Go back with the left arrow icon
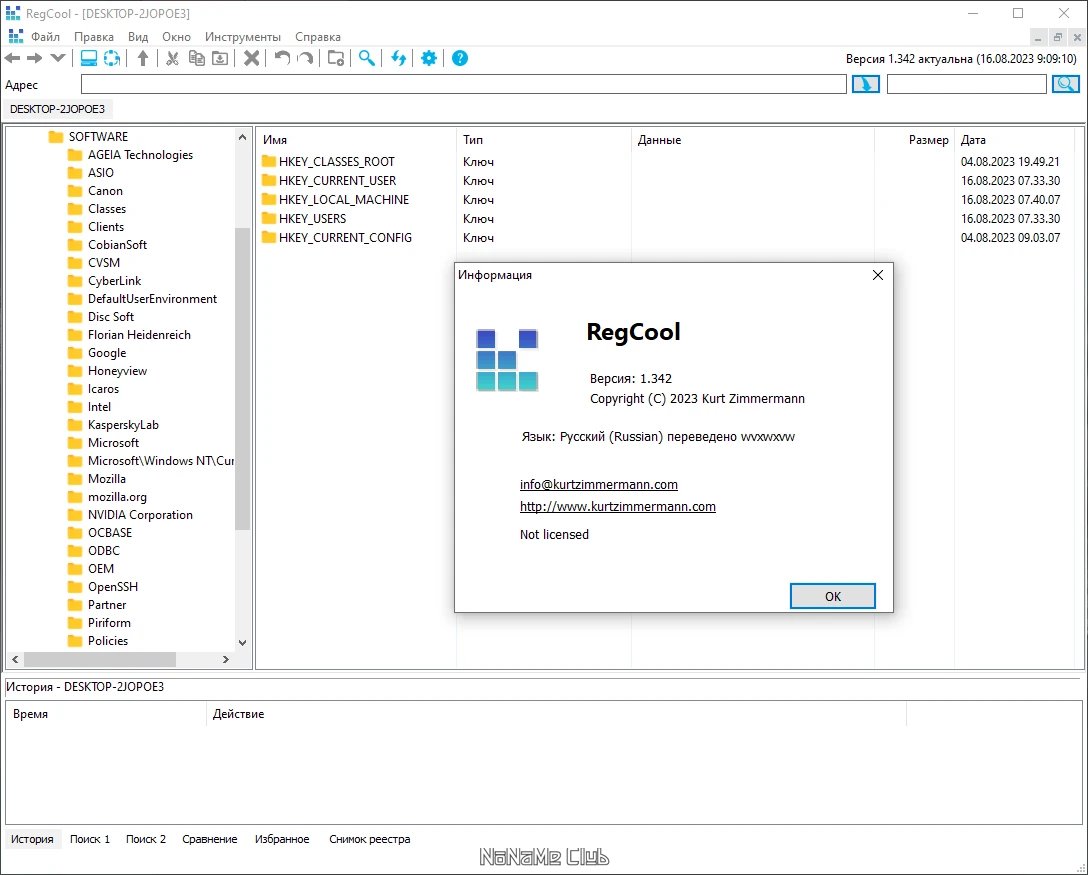Viewport: 1088px width, 875px height. 12,58
